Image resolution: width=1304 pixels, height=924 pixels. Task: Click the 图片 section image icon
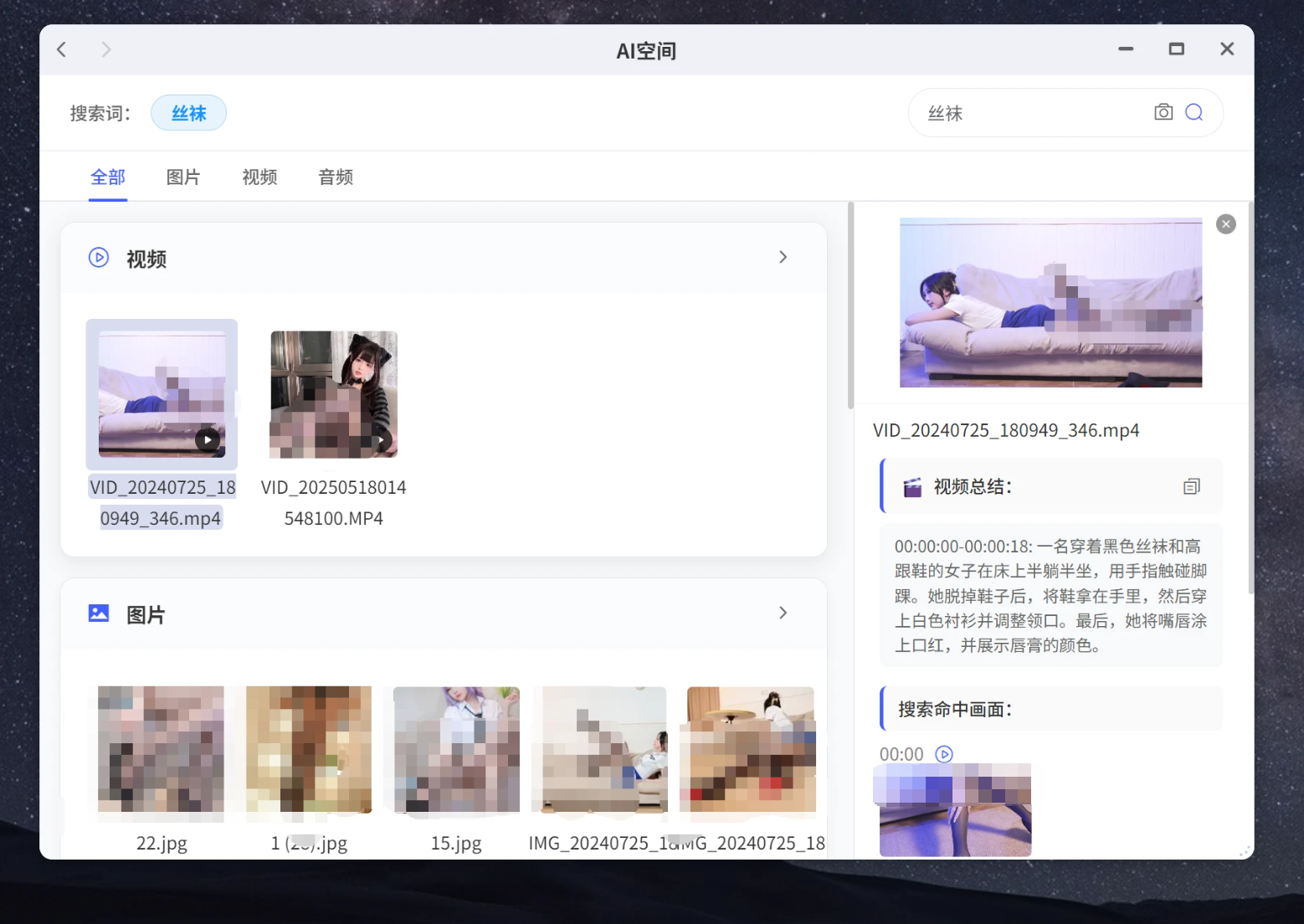click(x=99, y=613)
